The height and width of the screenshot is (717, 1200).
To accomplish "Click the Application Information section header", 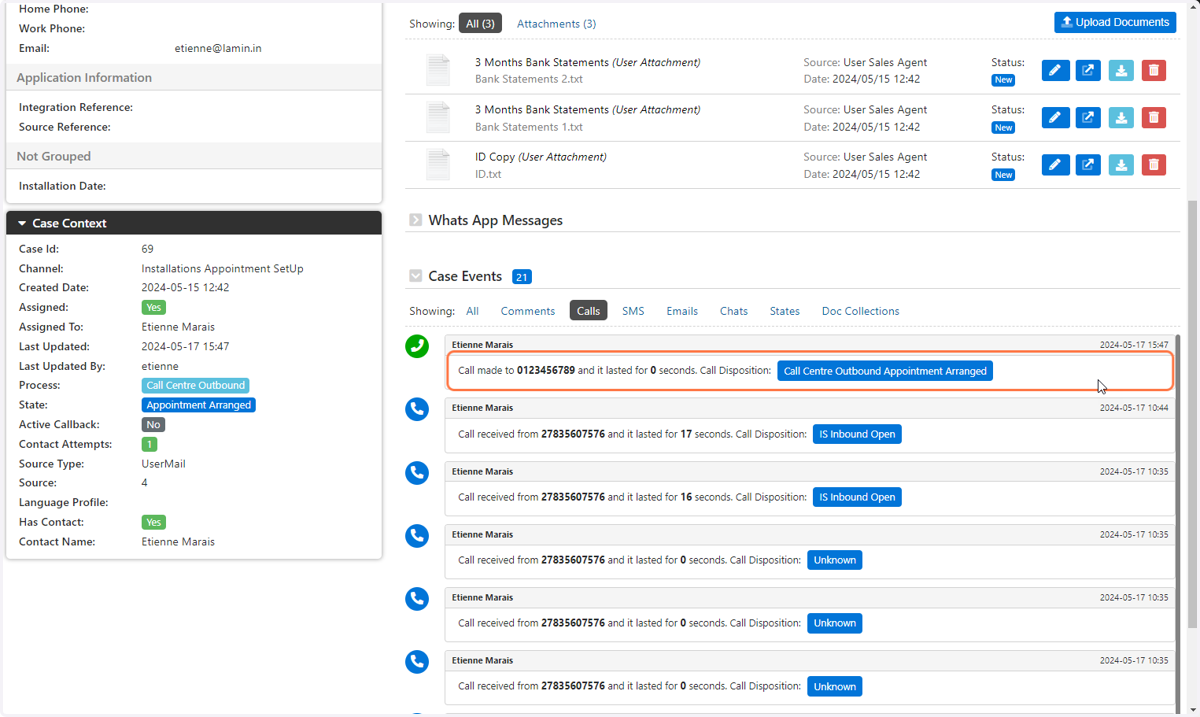I will click(194, 78).
